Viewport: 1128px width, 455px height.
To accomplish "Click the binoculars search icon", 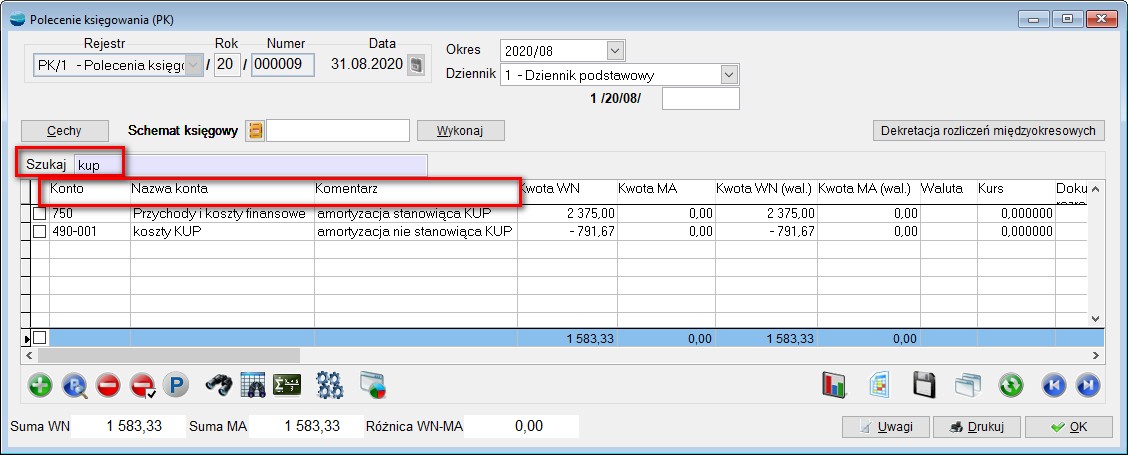I will pyautogui.click(x=218, y=385).
